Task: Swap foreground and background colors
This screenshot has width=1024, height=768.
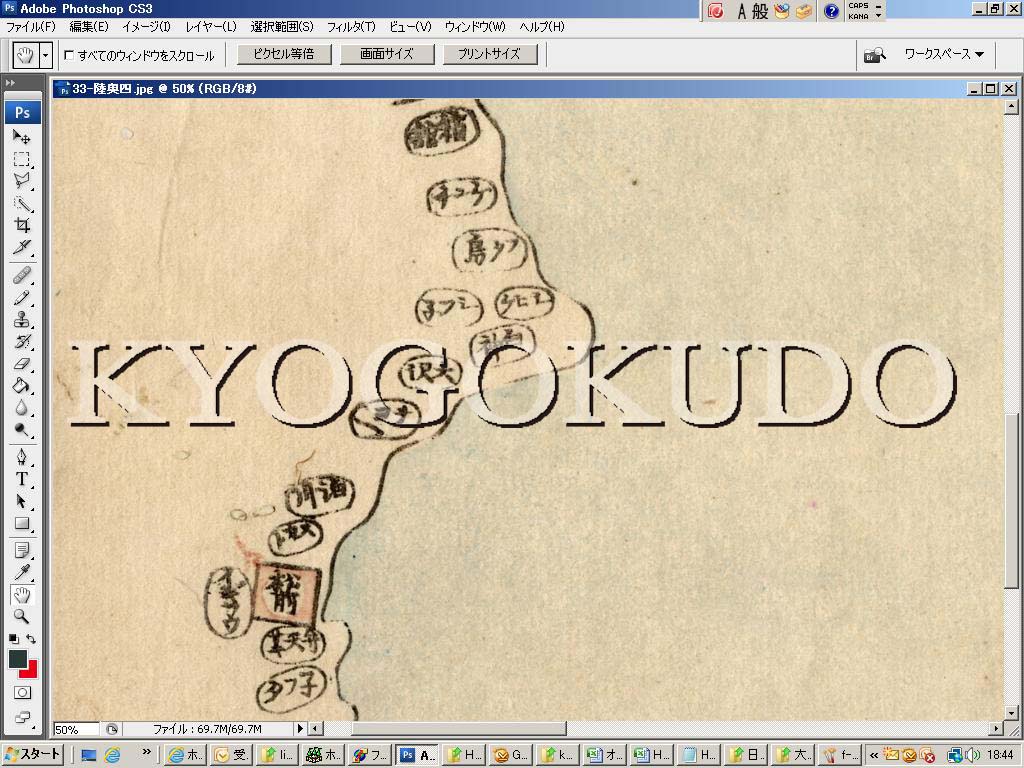Action: [32, 638]
